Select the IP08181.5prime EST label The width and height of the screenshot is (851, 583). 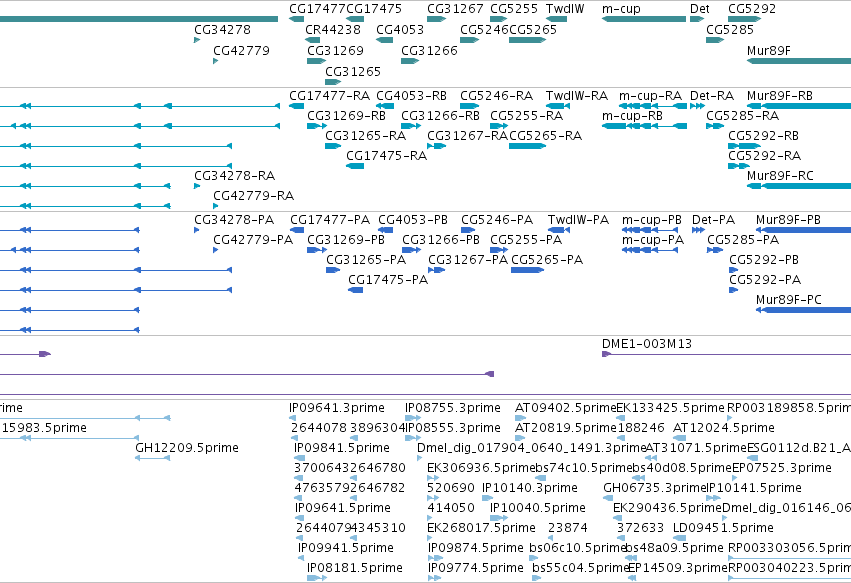pos(355,568)
